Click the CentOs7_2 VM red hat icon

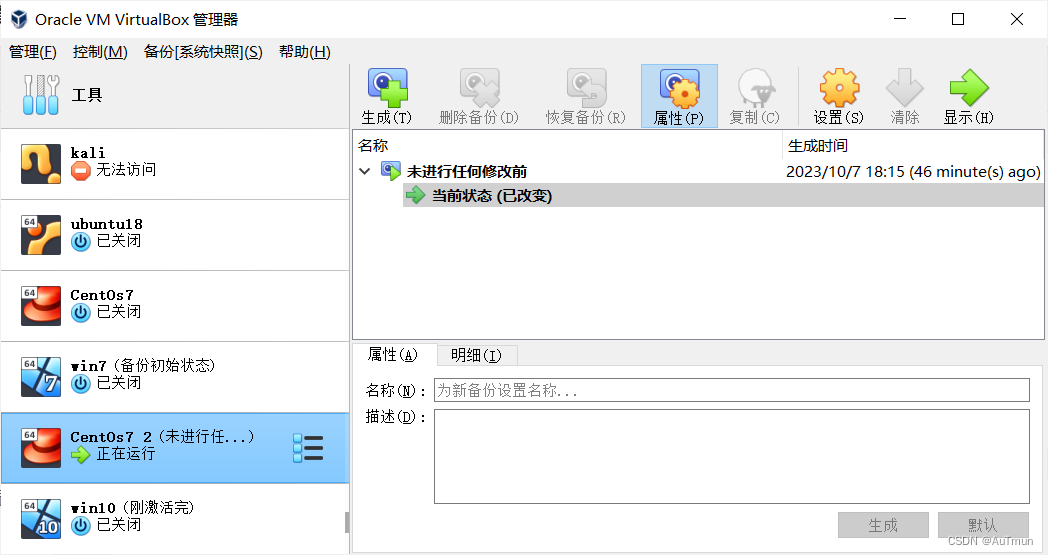pyautogui.click(x=41, y=447)
